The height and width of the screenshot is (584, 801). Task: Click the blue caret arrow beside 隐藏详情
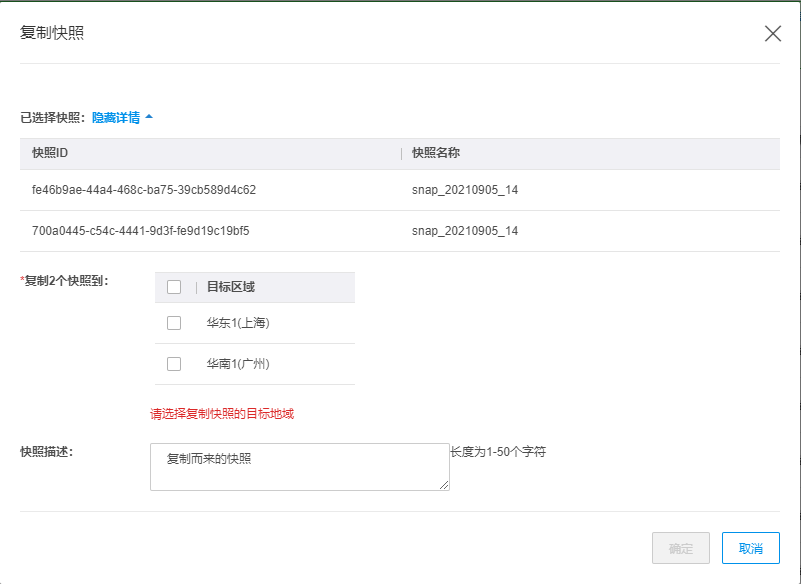pyautogui.click(x=149, y=117)
